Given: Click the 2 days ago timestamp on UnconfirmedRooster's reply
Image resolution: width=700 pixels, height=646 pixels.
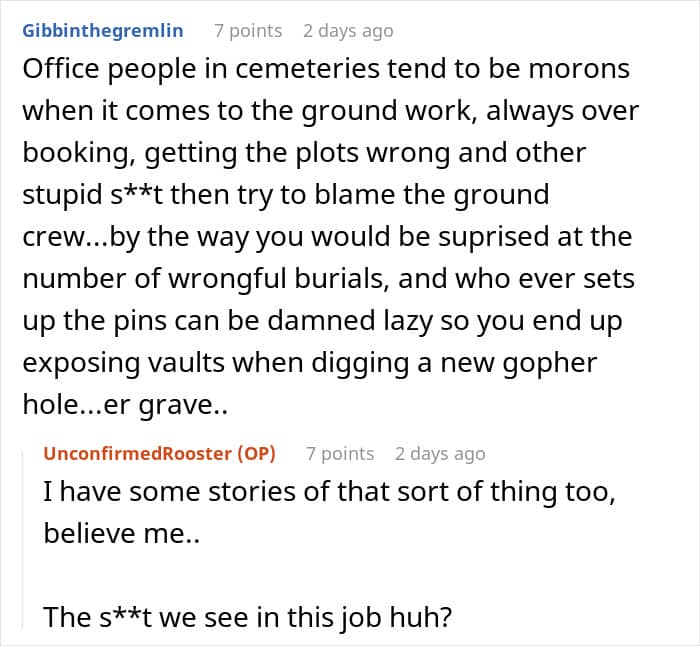Looking at the screenshot, I should tap(440, 454).
